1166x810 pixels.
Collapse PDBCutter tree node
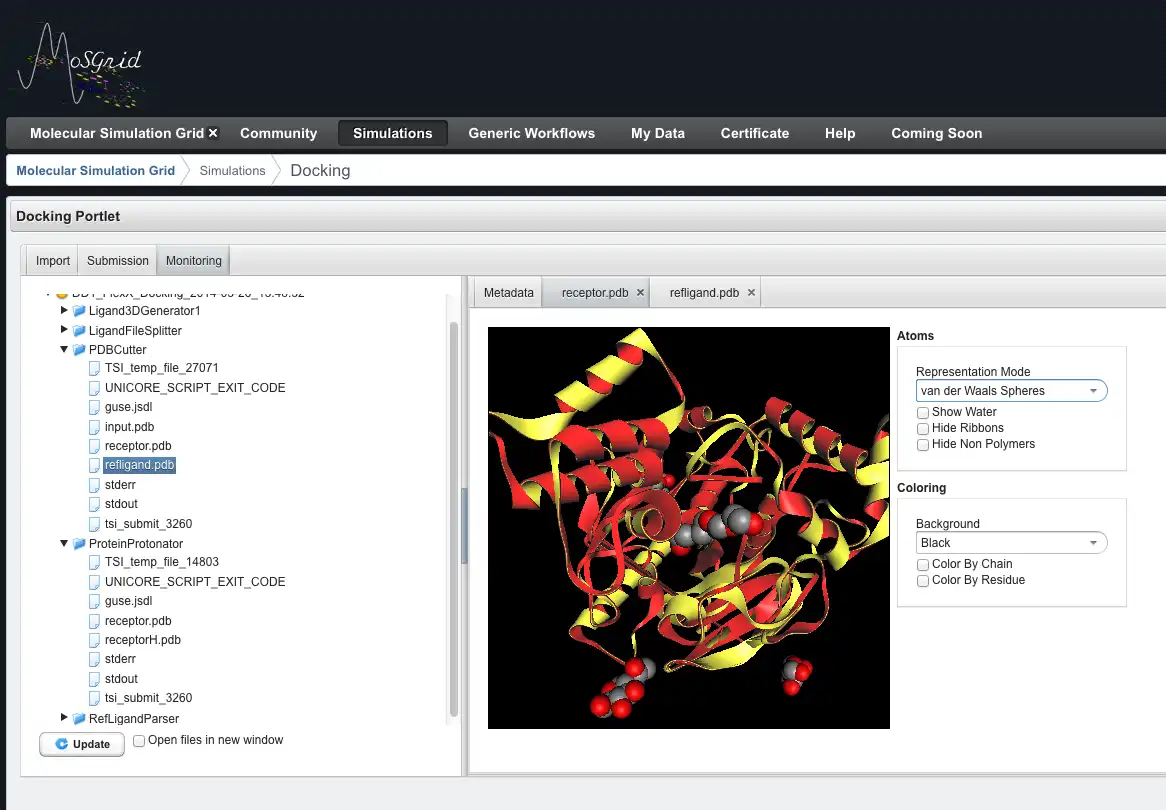(x=64, y=349)
